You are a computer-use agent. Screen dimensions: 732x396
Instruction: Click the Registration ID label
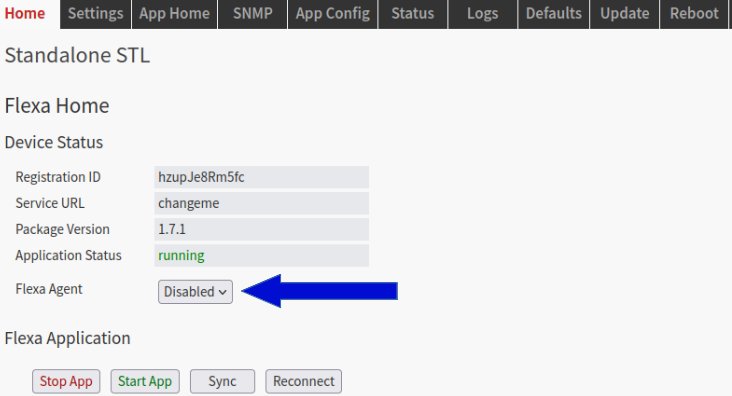coord(58,177)
